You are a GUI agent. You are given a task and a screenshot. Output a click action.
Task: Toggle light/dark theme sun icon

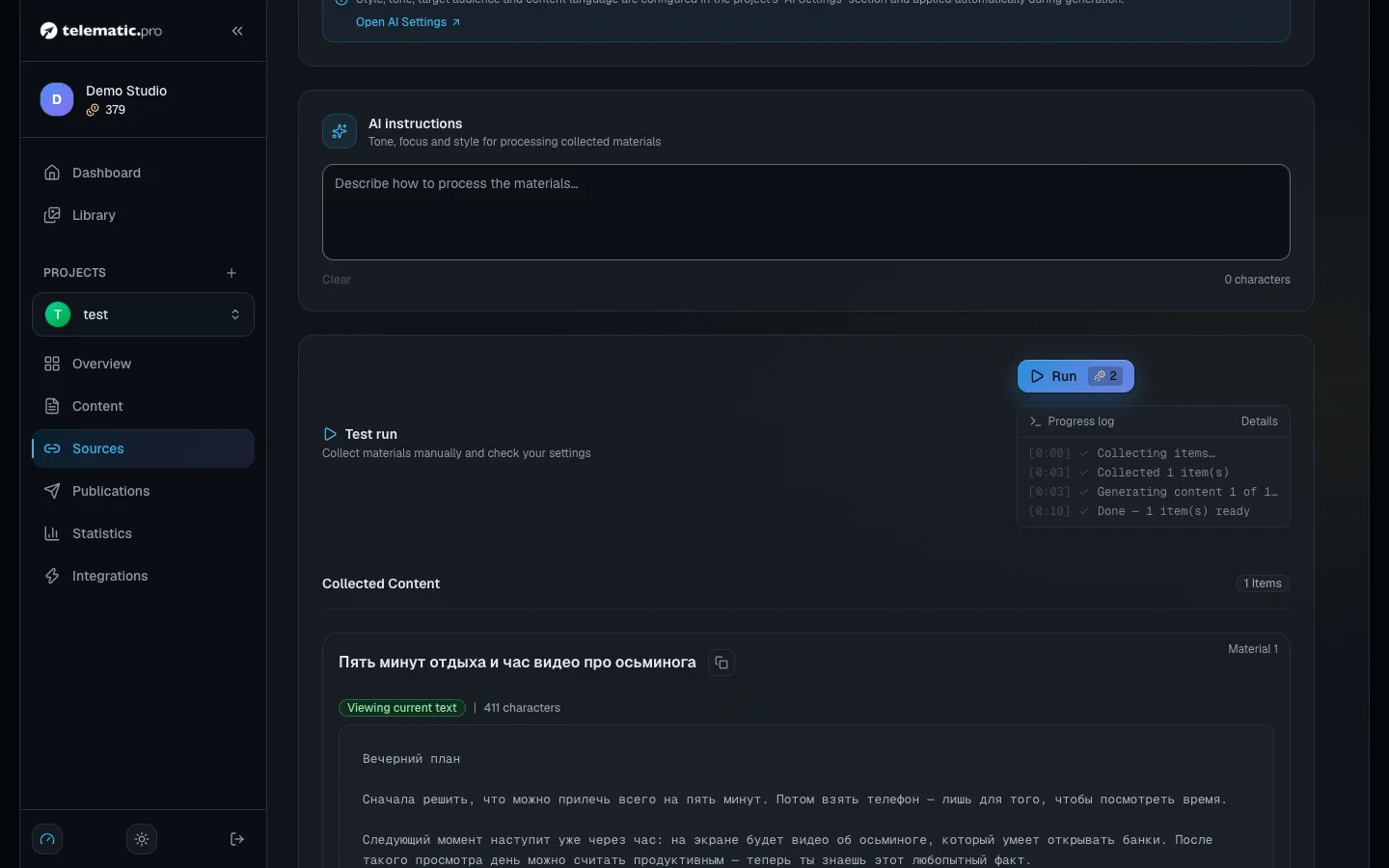point(142,839)
